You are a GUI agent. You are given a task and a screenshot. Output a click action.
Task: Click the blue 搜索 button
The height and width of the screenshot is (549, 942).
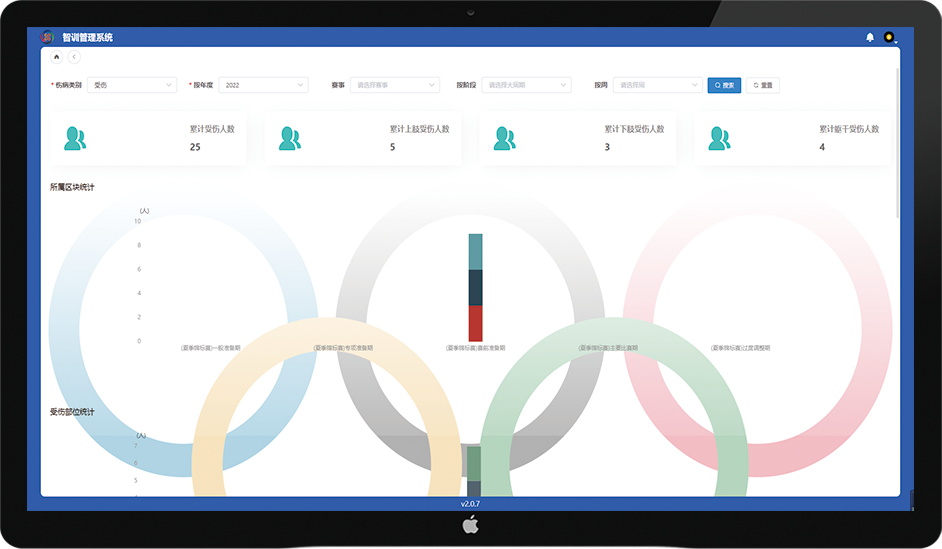(724, 85)
